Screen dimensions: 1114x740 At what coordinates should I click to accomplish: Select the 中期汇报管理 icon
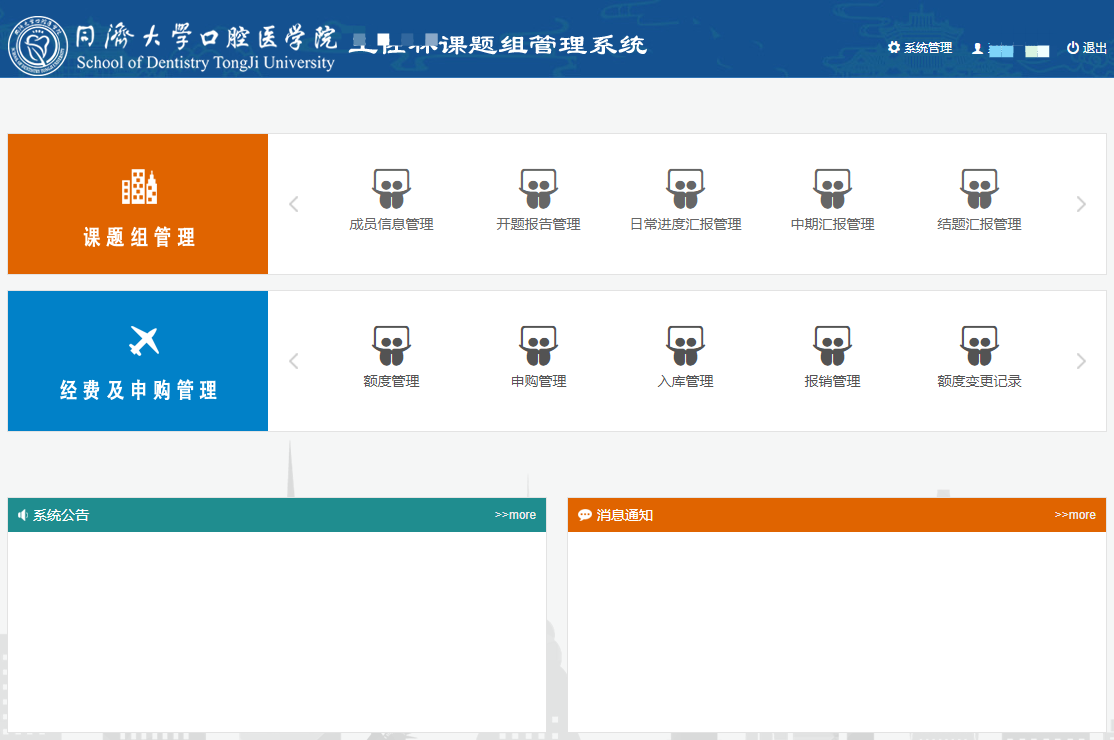tap(832, 190)
